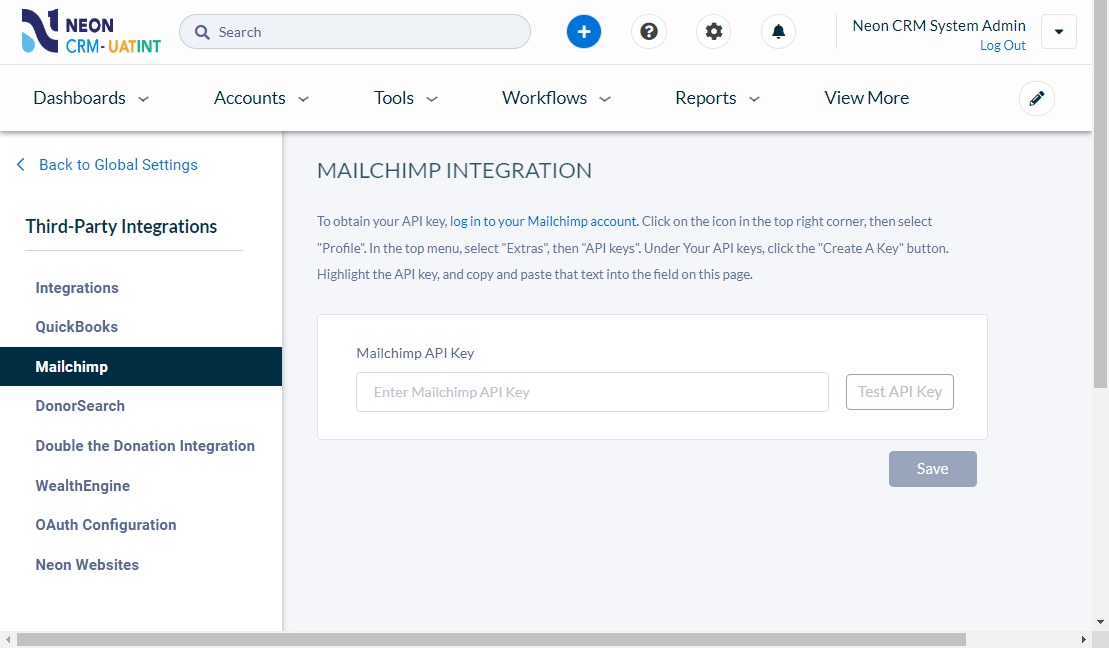The image size is (1109, 648).
Task: Expand the Accounts menu chevron
Action: pyautogui.click(x=303, y=99)
